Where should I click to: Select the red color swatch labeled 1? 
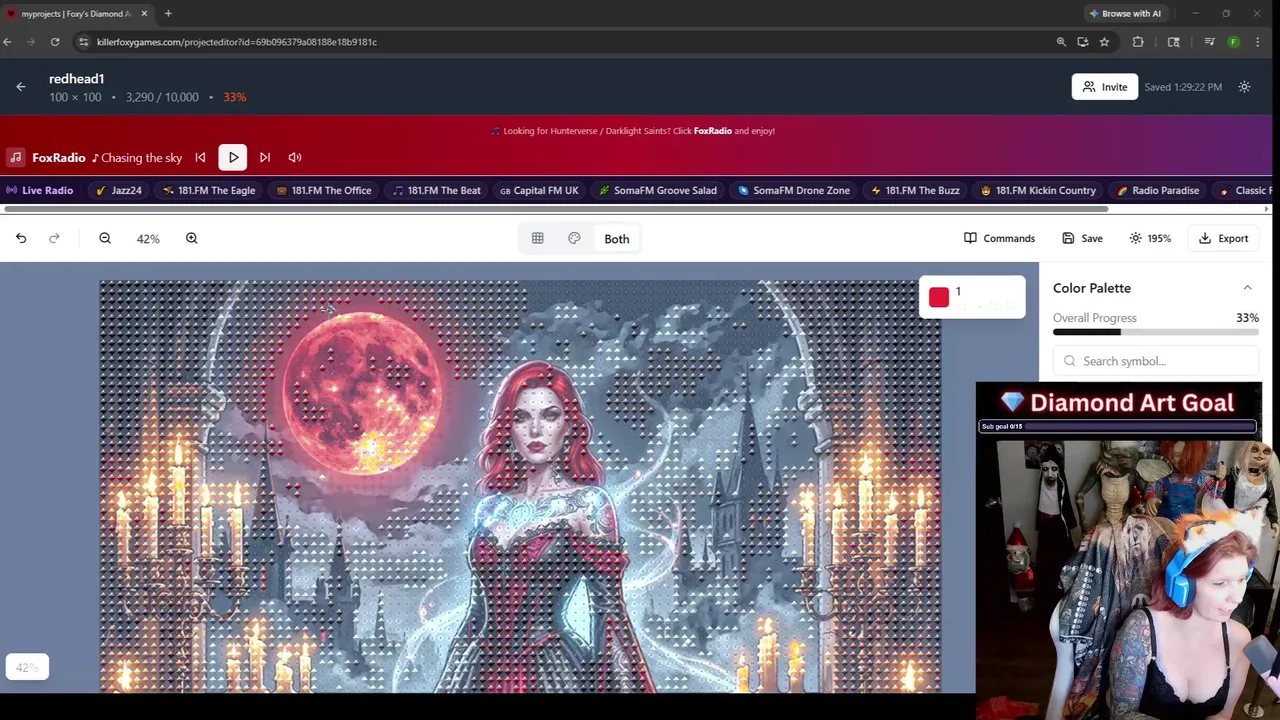pos(938,297)
